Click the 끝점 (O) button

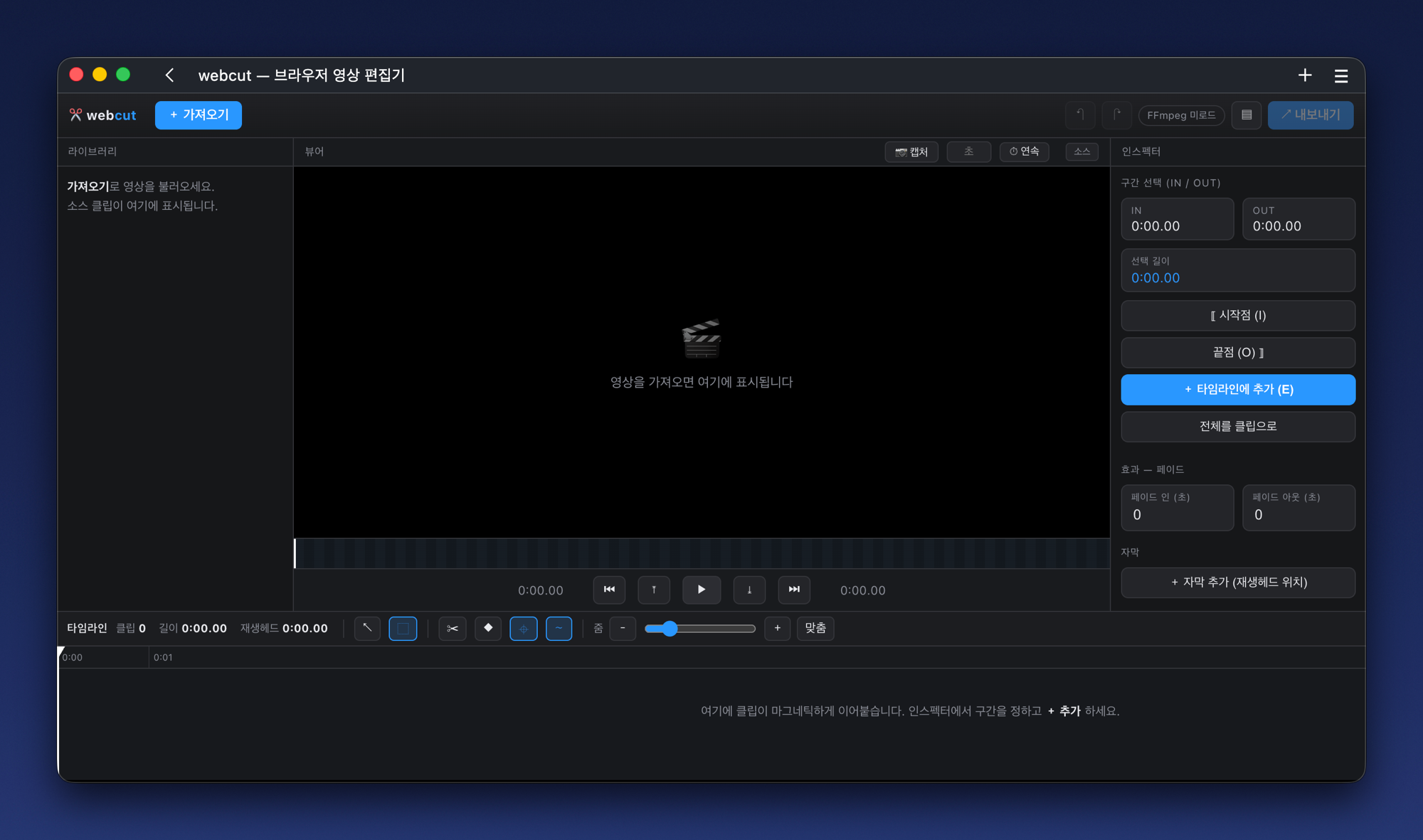[1238, 353]
